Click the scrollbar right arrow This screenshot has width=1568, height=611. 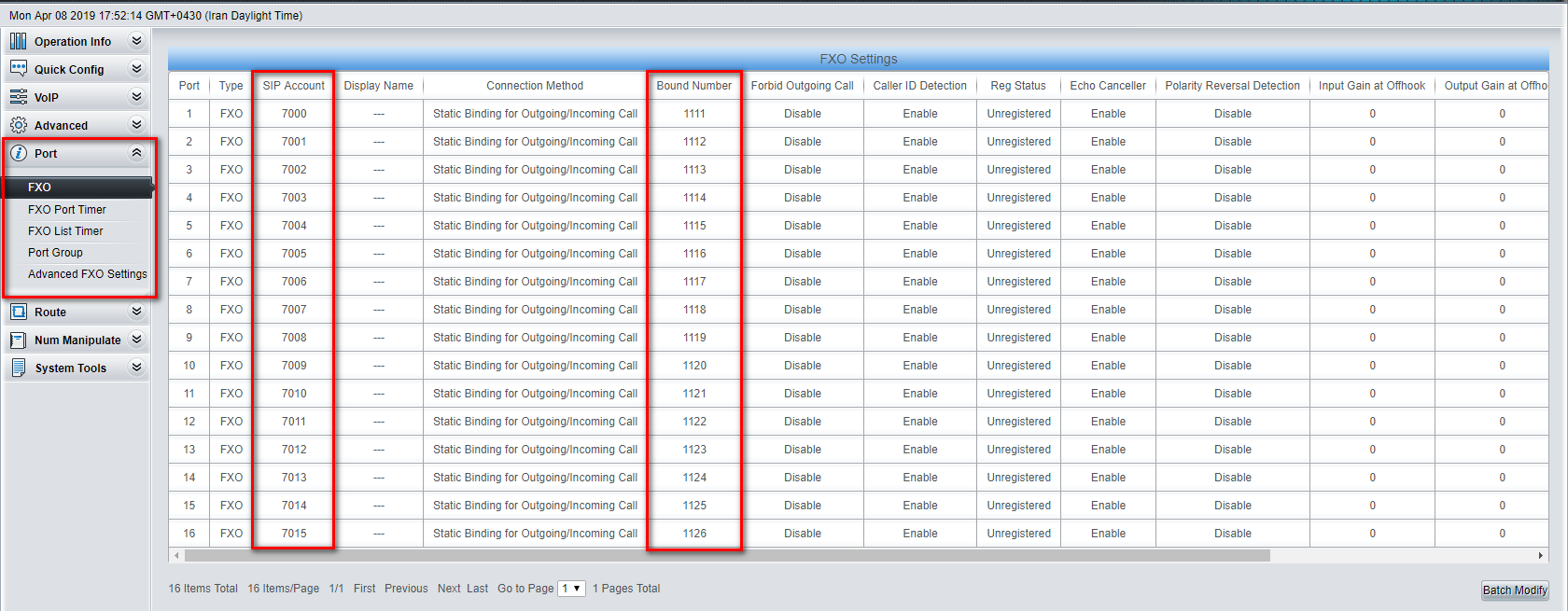[1541, 555]
